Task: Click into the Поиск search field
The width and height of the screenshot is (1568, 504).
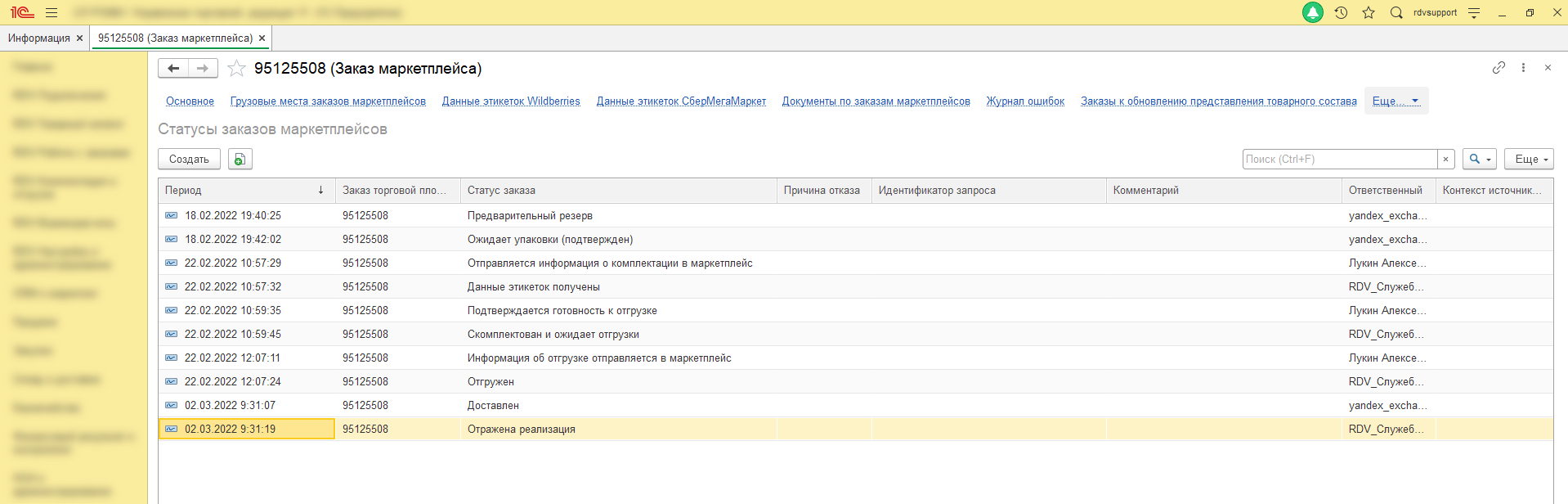Action: 1339,160
